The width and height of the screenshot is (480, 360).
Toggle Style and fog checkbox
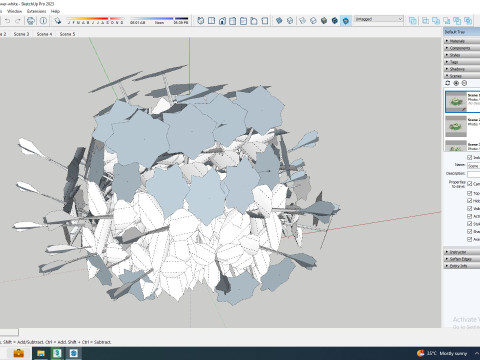click(470, 224)
